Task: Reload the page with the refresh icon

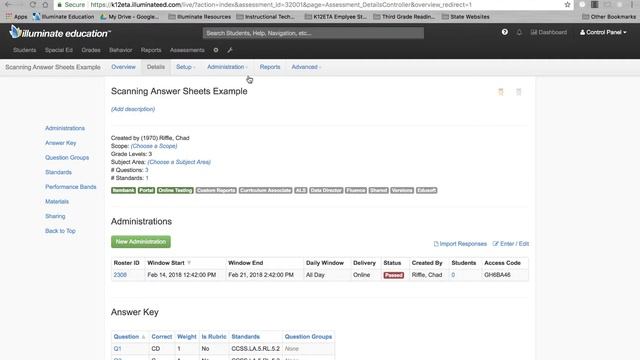Action: click(33, 4)
